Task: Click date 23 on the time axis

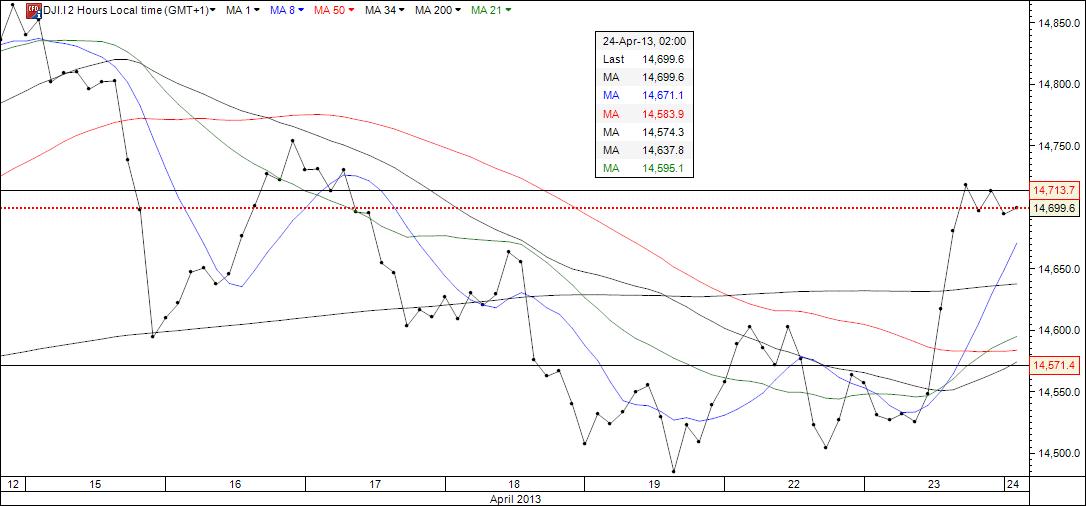Action: click(934, 483)
